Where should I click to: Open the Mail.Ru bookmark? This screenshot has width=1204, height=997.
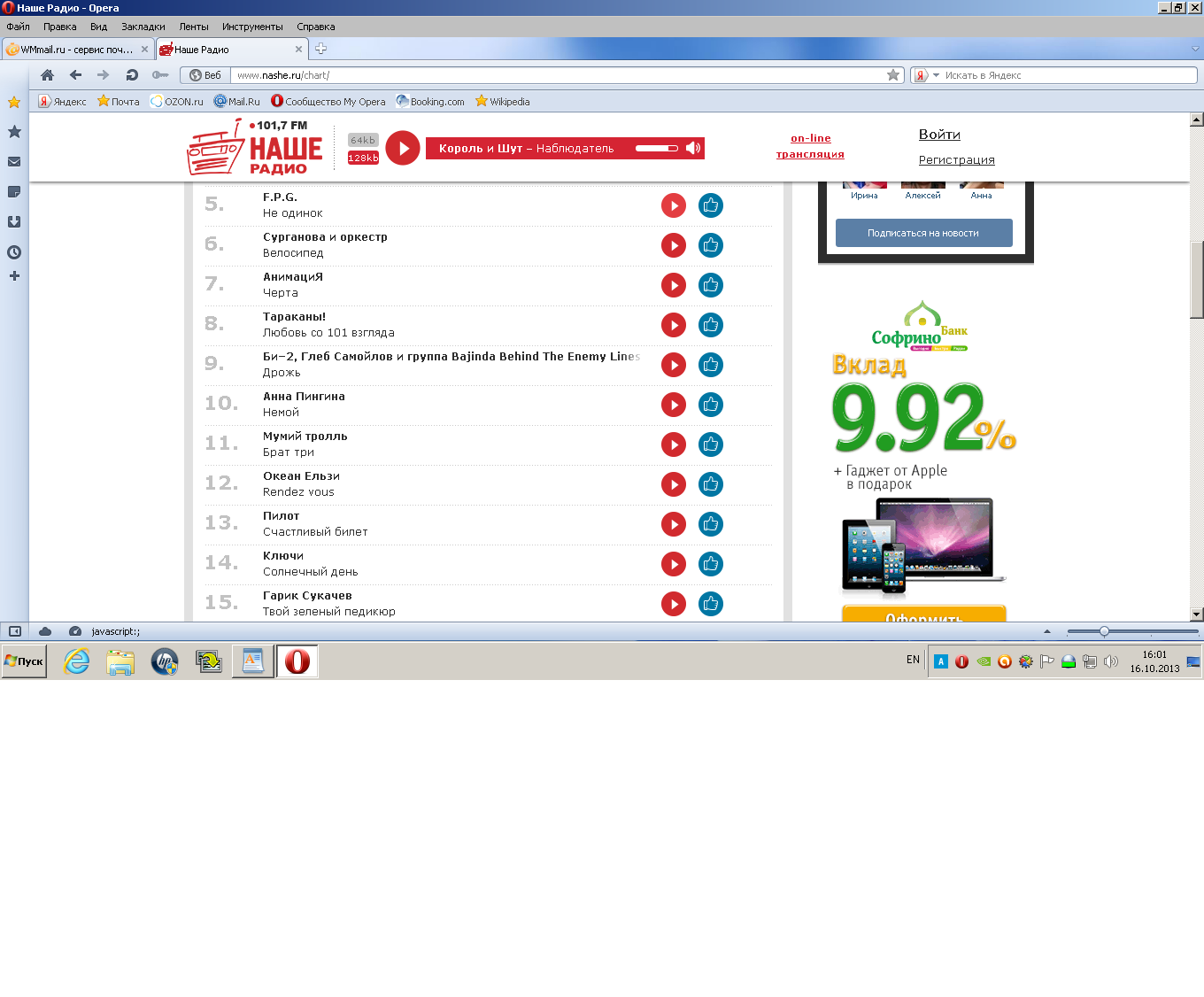(236, 101)
